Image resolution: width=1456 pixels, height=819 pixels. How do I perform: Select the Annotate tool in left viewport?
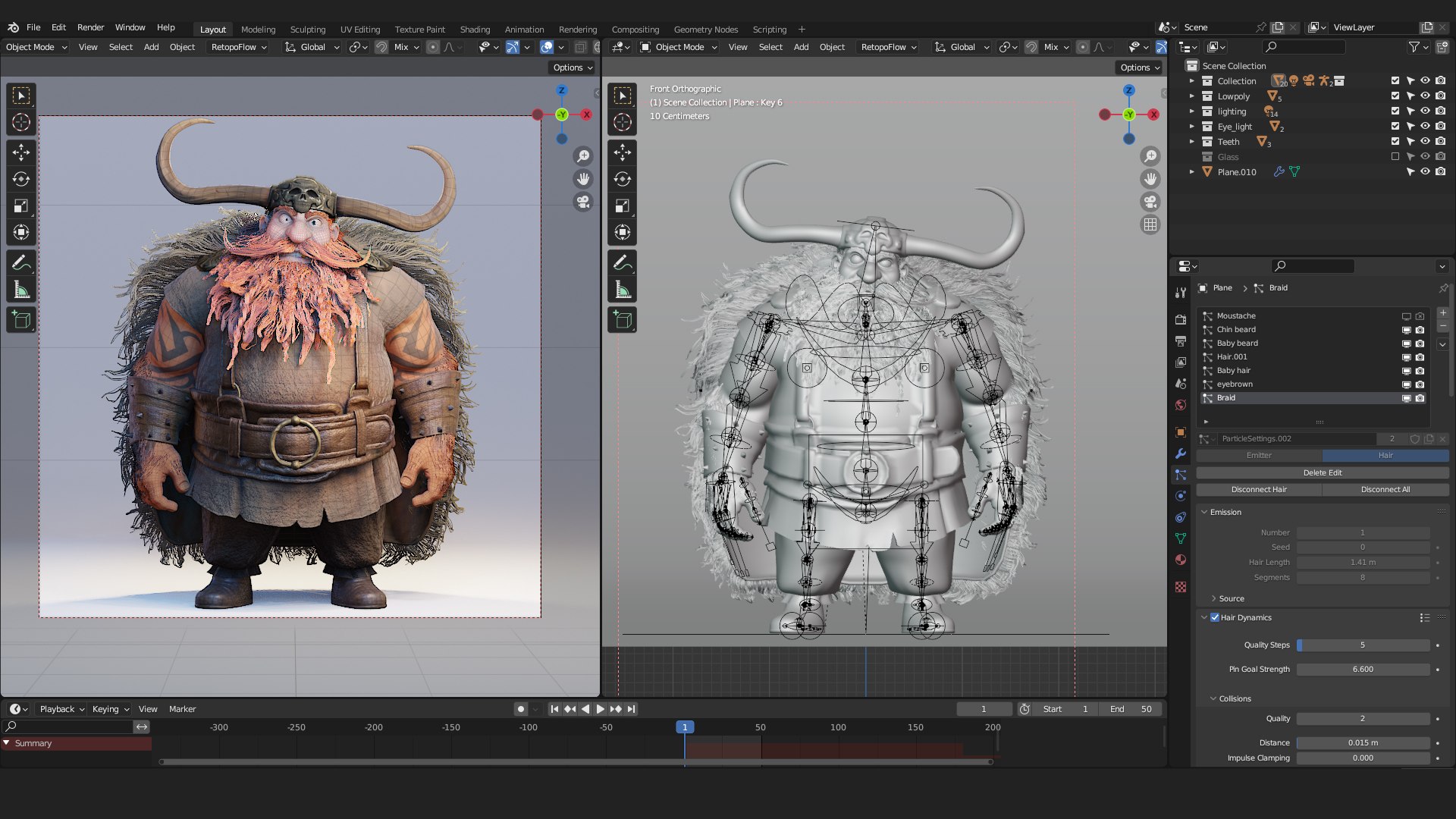[21, 262]
